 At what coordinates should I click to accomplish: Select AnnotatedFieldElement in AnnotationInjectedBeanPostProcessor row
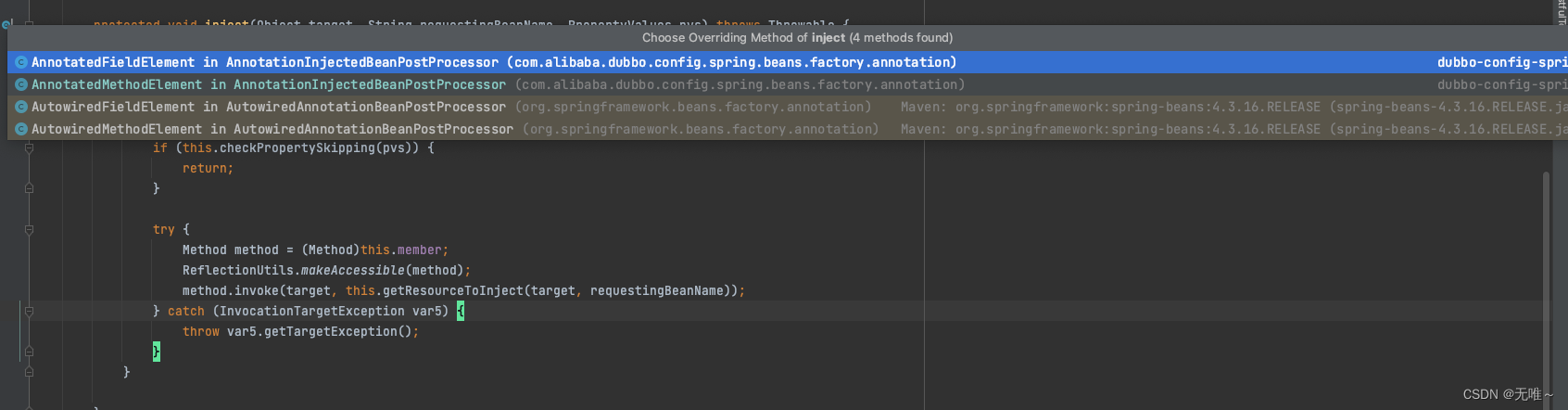click(x=788, y=62)
